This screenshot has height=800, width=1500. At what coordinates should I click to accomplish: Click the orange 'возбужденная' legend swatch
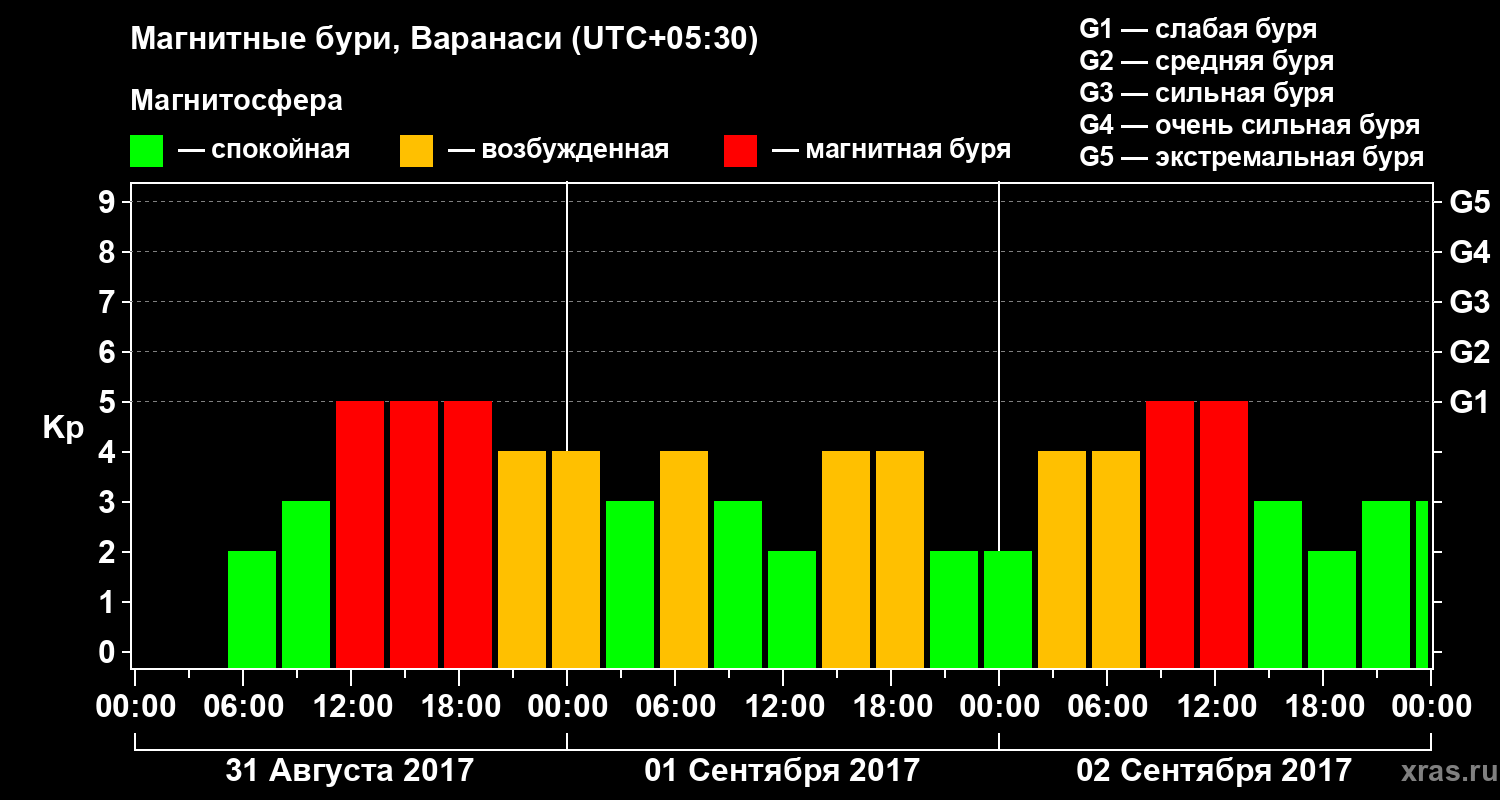pos(416,151)
